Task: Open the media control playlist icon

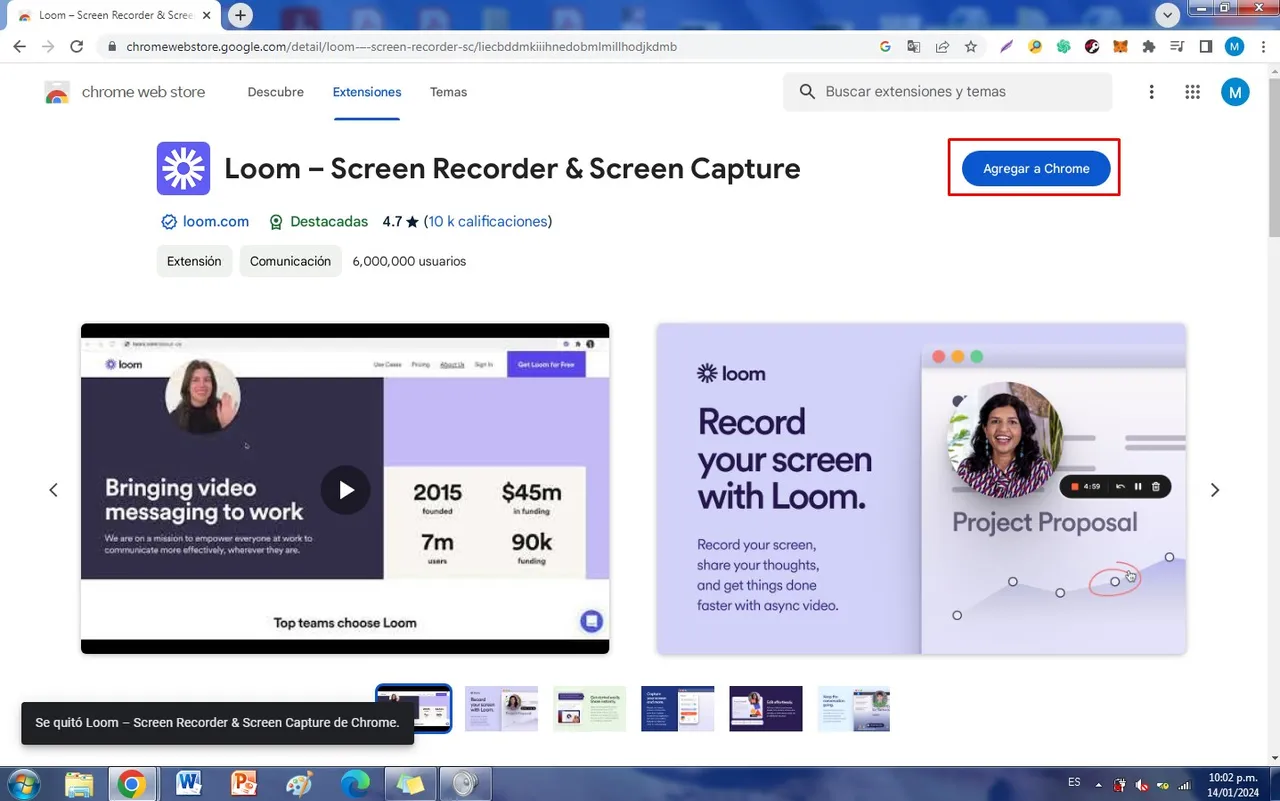Action: point(1177,46)
